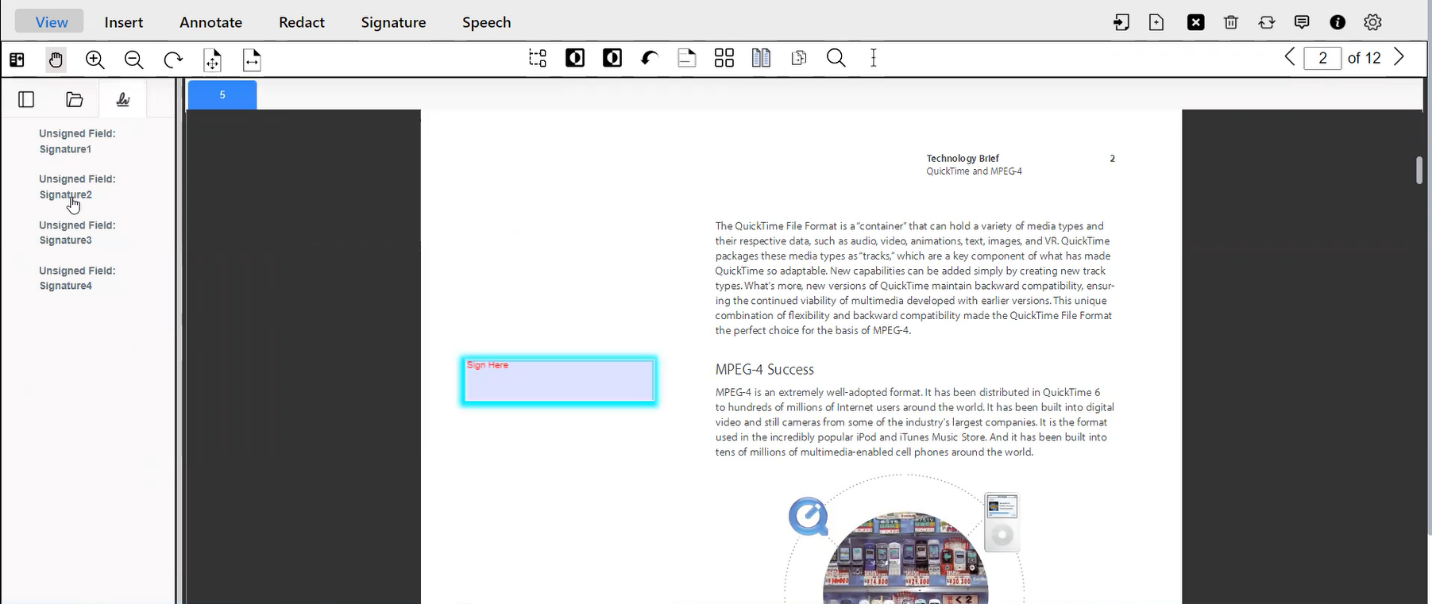This screenshot has width=1432, height=604.
Task: Open the search magnifier tool
Action: coord(836,58)
